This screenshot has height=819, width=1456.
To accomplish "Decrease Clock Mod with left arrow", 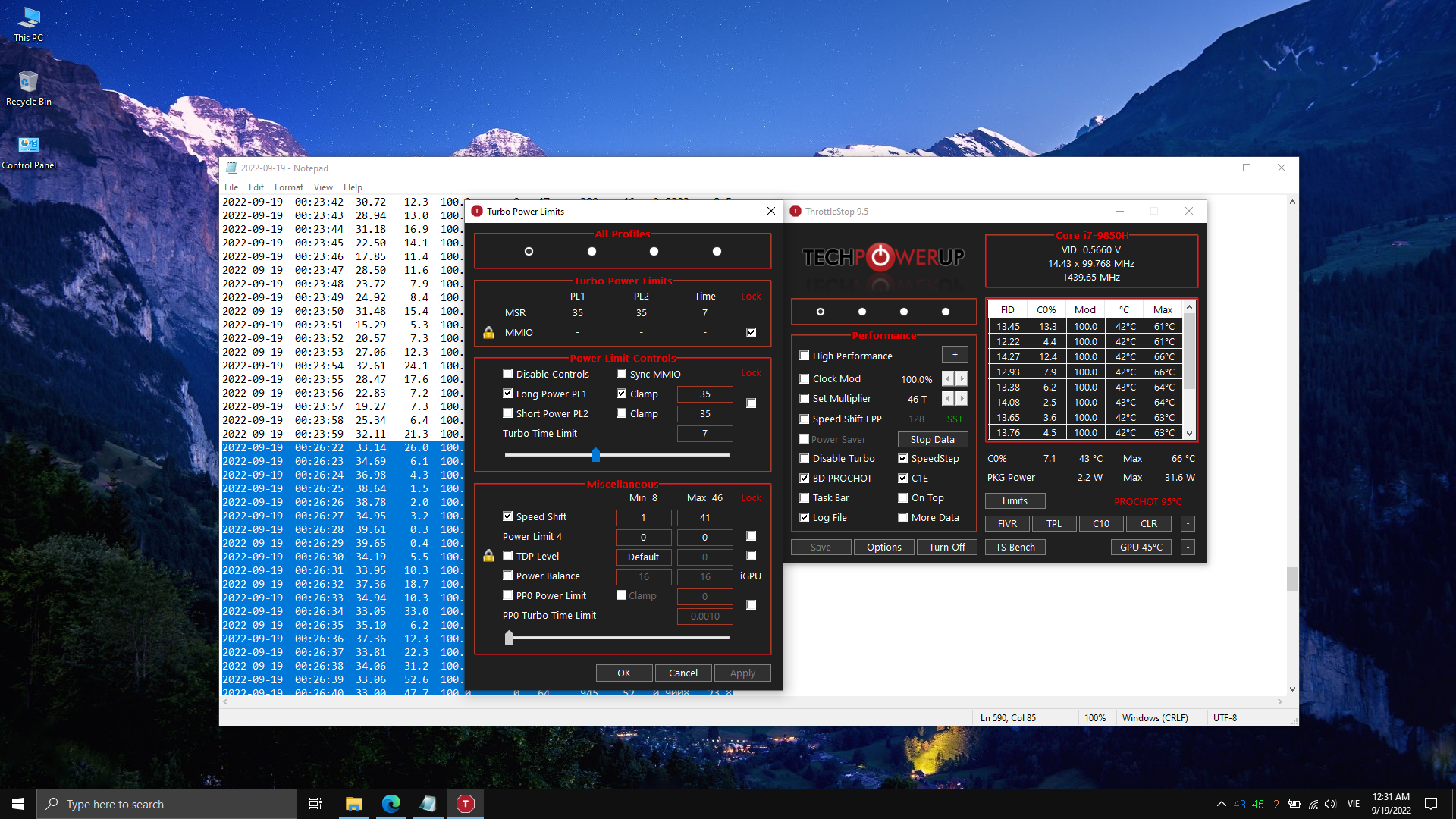I will [x=948, y=378].
